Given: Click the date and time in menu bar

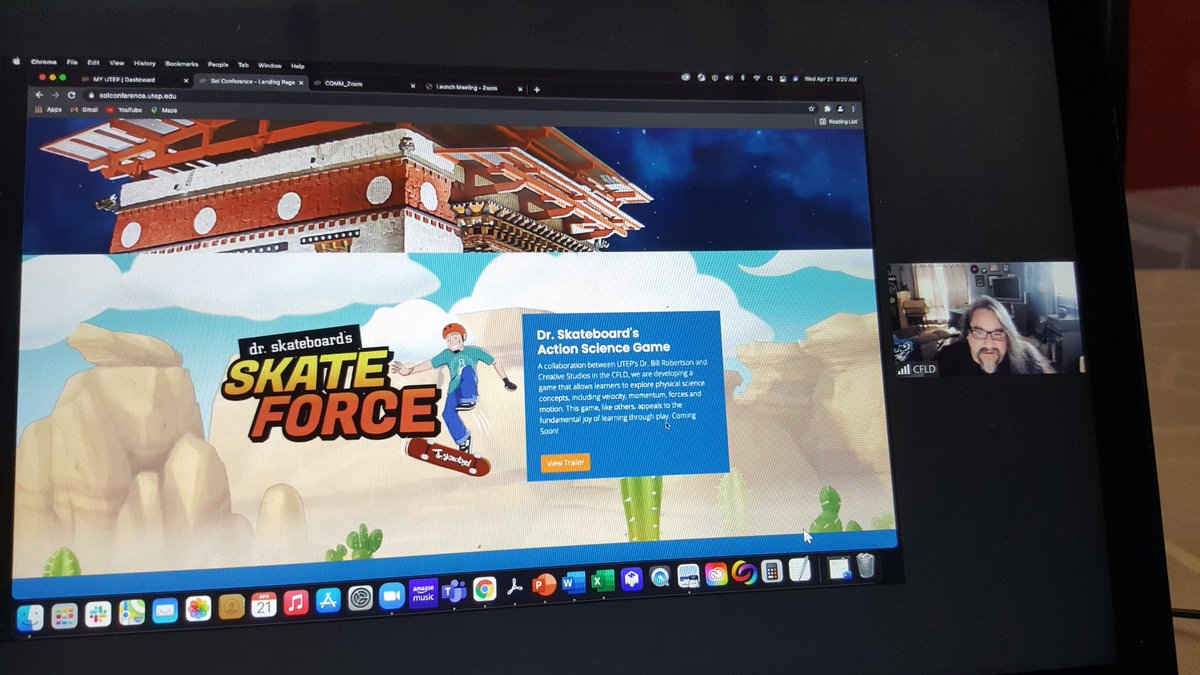Looking at the screenshot, I should 832,79.
